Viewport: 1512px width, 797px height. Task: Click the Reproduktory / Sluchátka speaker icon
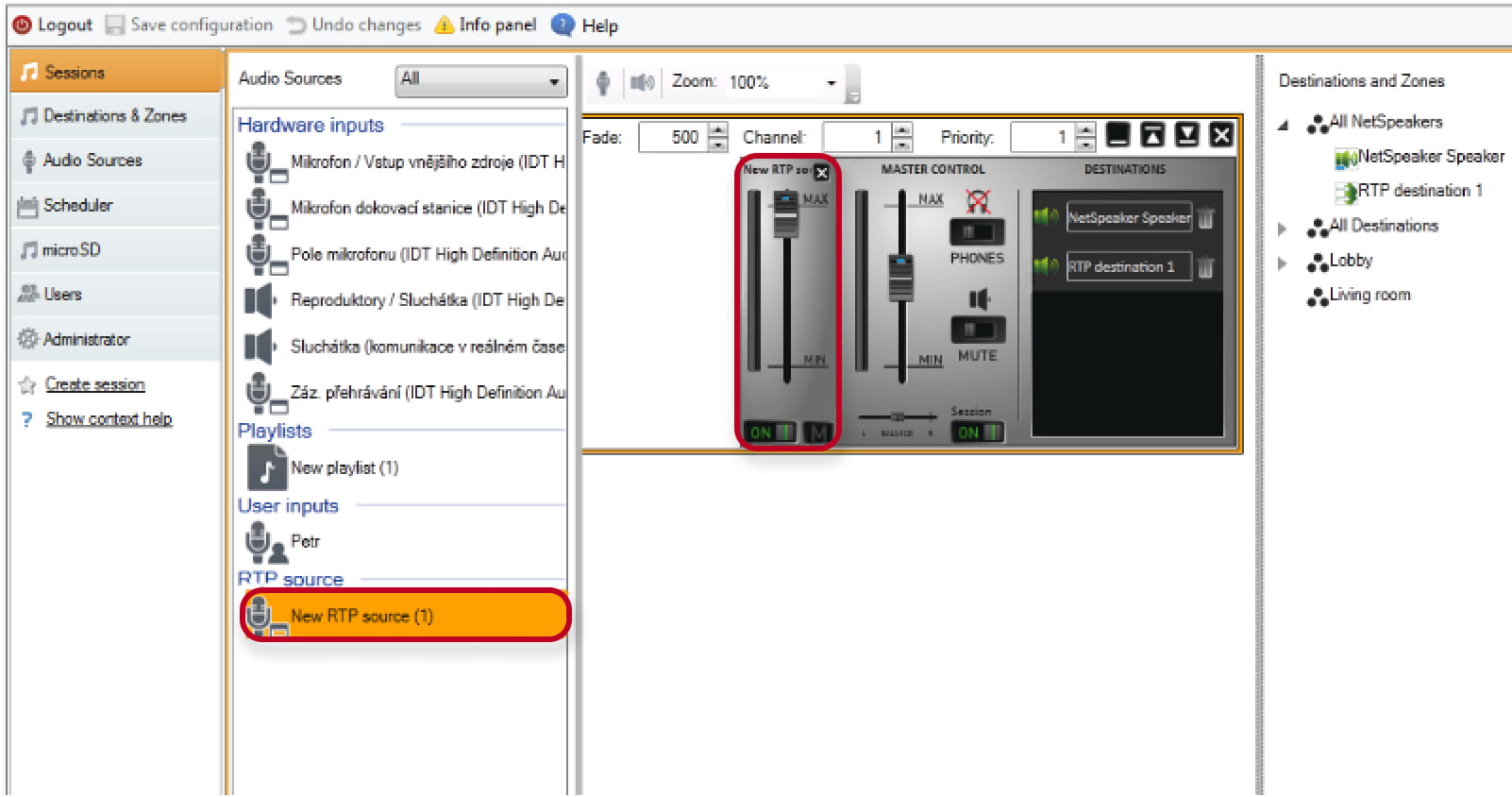tap(260, 300)
